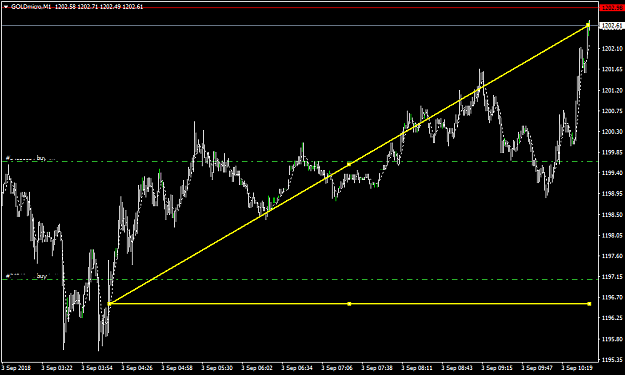Screen dimensions: 625x375
Task: Click the 1195.35 price axis label
Action: point(612,360)
